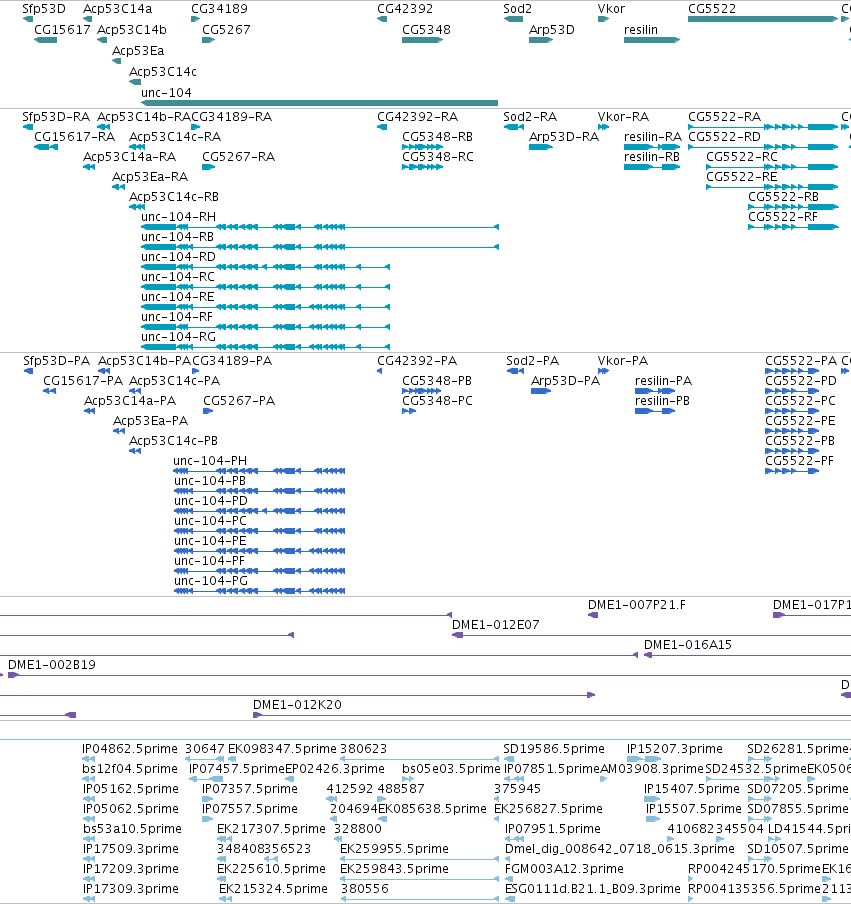
Task: Click transcript label CG5522-RC
Action: pyautogui.click(x=742, y=157)
